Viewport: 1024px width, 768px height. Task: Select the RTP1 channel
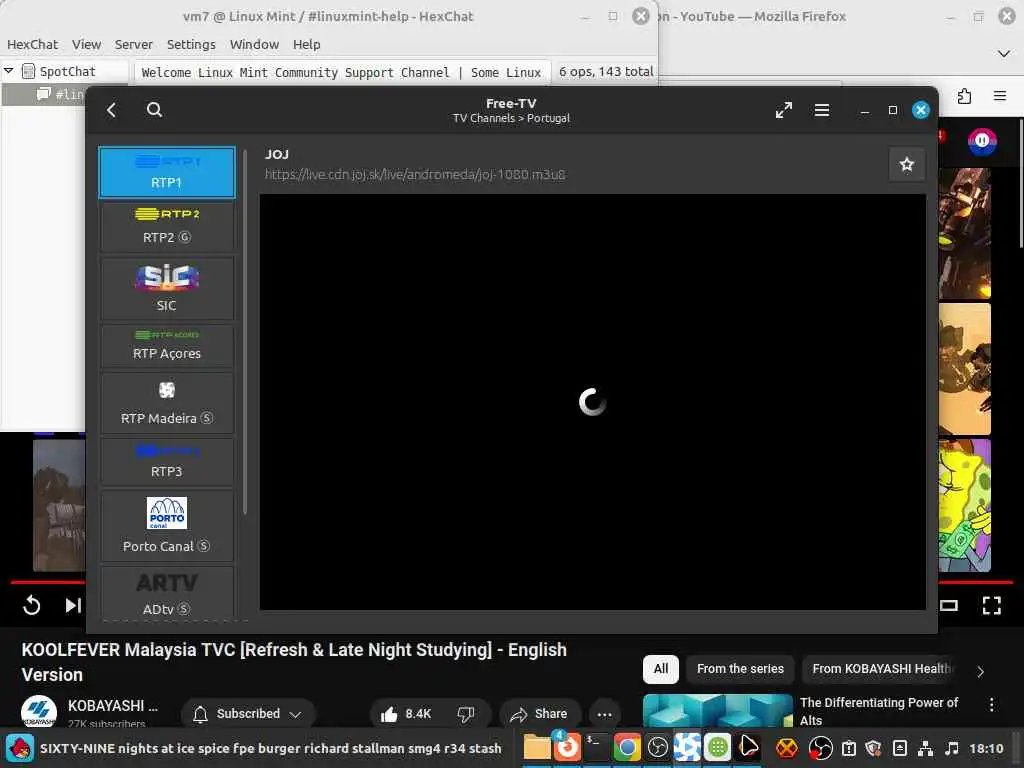167,172
